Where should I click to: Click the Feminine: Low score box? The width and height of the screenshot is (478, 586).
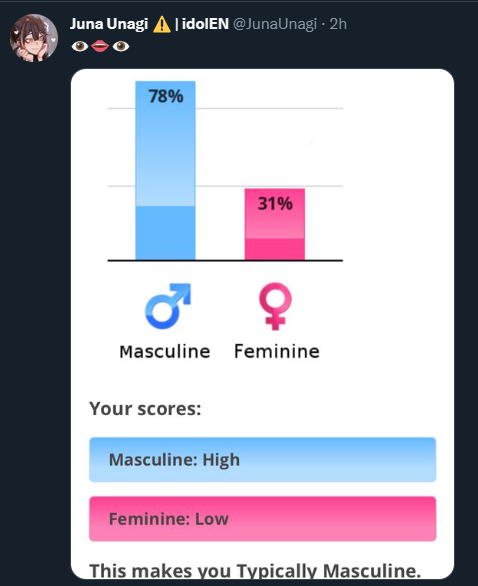tap(262, 519)
